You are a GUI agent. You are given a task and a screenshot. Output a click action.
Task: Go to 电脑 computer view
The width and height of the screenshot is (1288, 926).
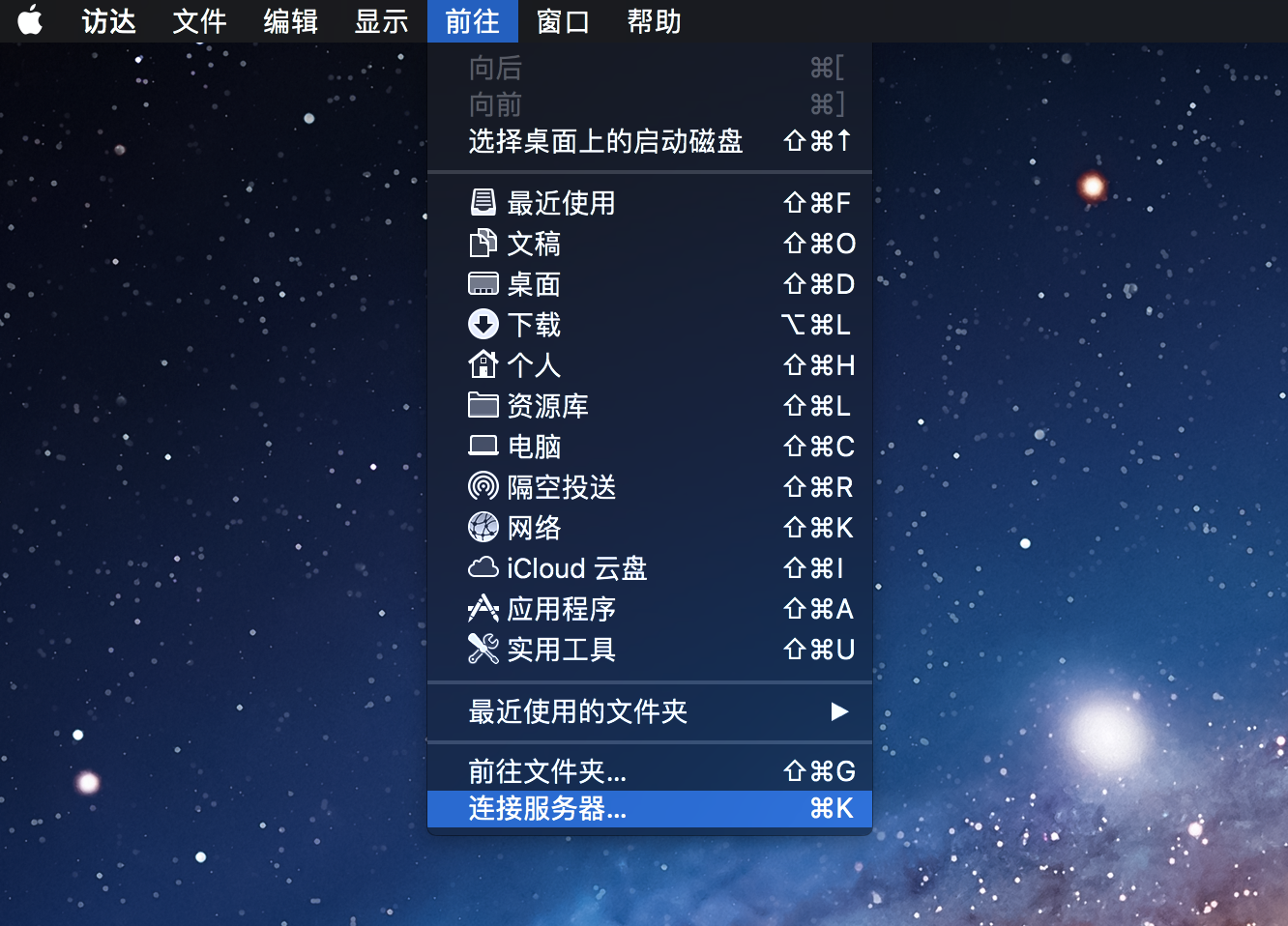point(650,446)
